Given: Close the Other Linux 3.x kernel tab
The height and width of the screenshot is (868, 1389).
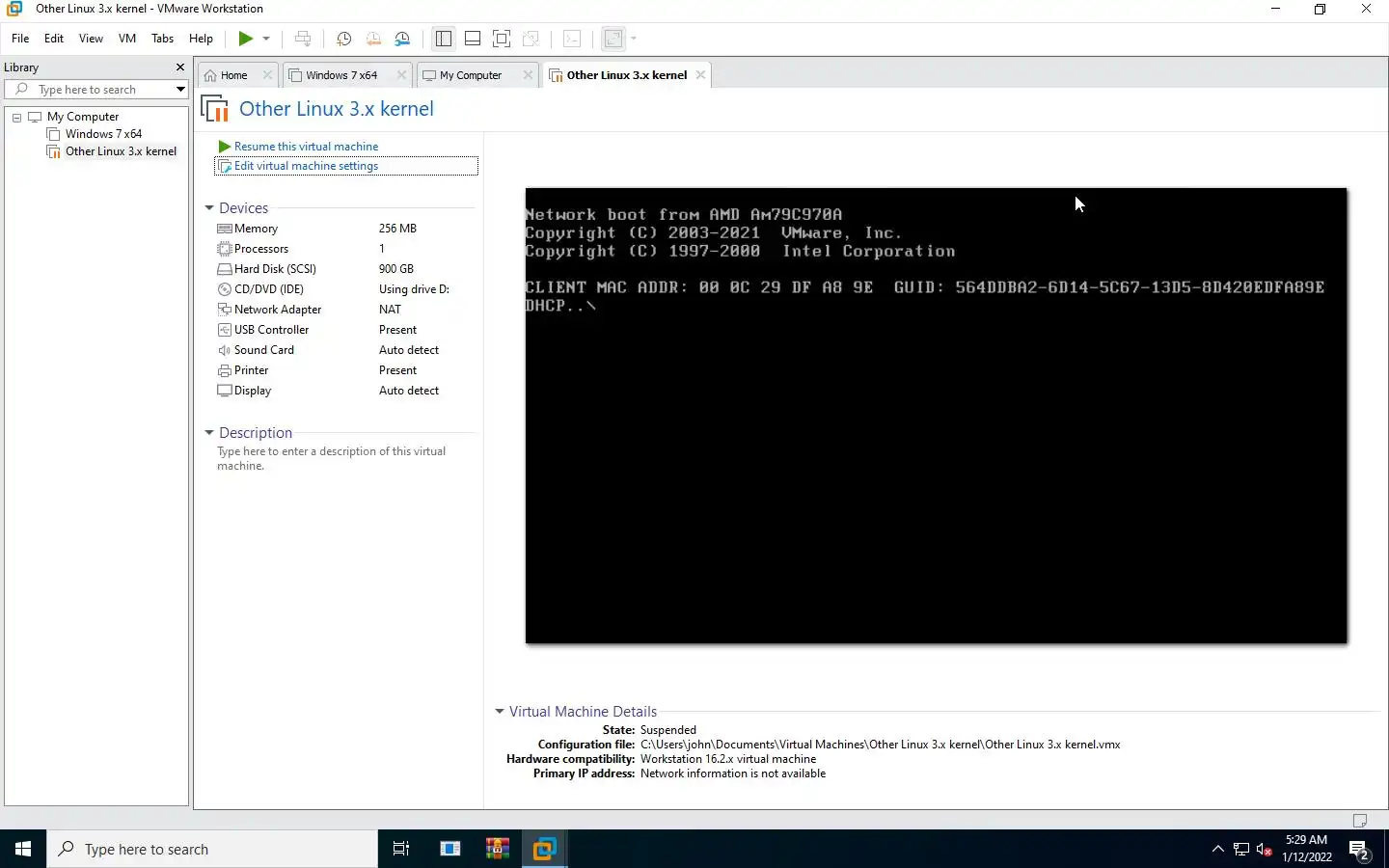Looking at the screenshot, I should [x=700, y=75].
